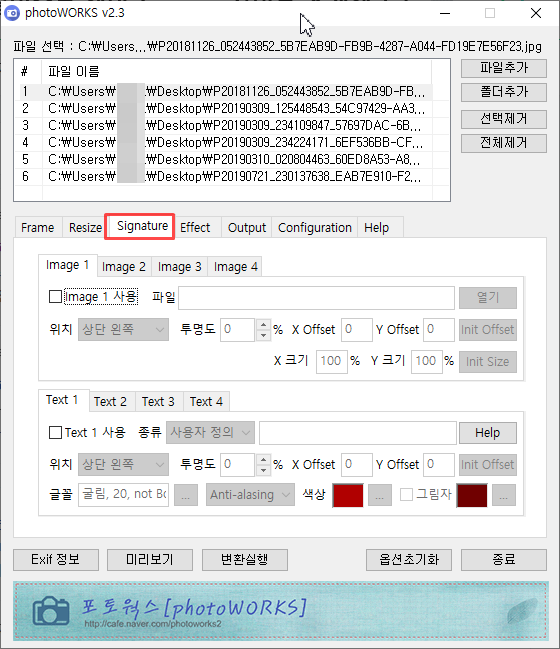Screen dimensions: 560x649
Task: Switch to the Resize tab
Action: click(x=85, y=228)
